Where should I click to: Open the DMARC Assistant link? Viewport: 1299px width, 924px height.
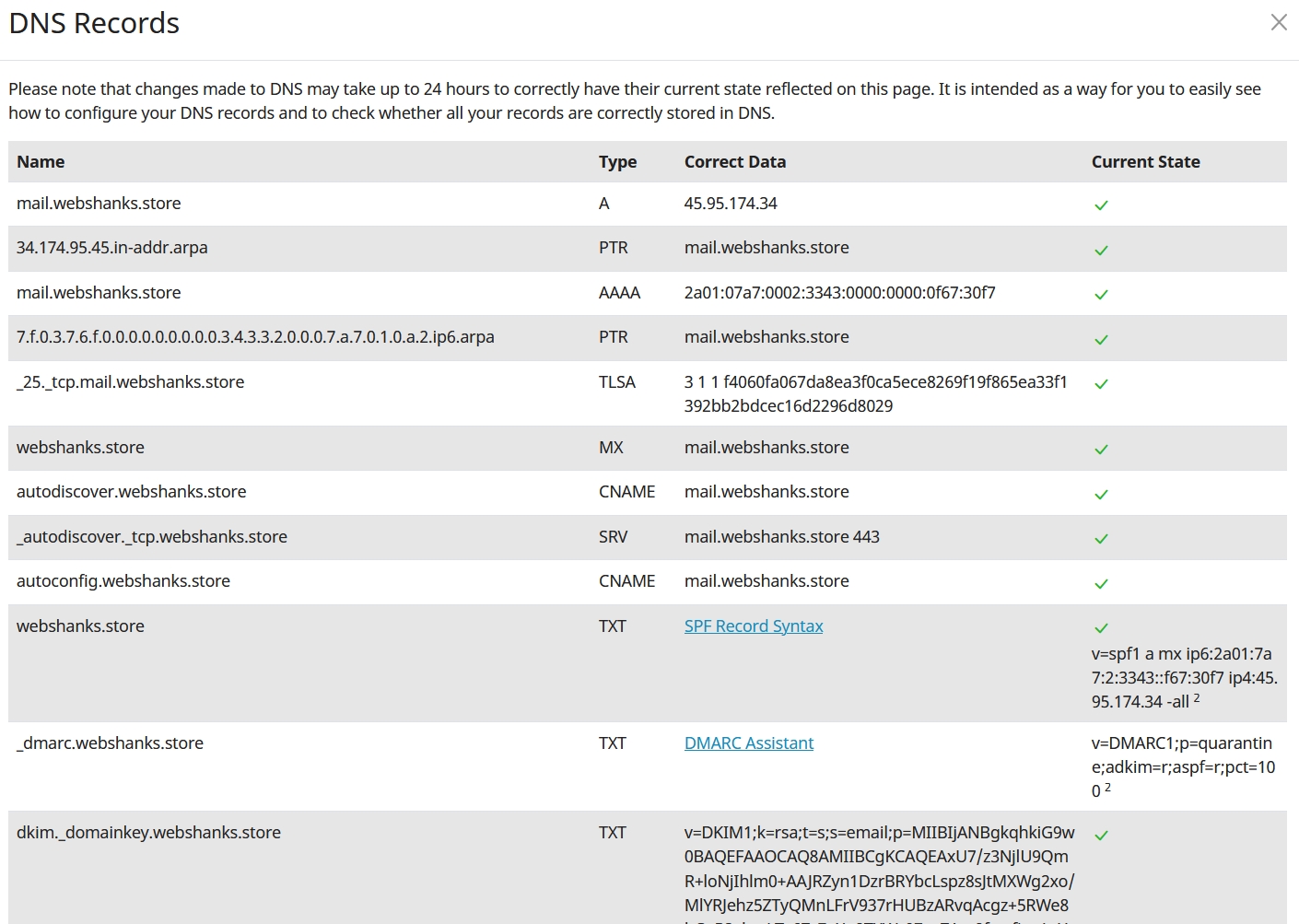point(748,743)
